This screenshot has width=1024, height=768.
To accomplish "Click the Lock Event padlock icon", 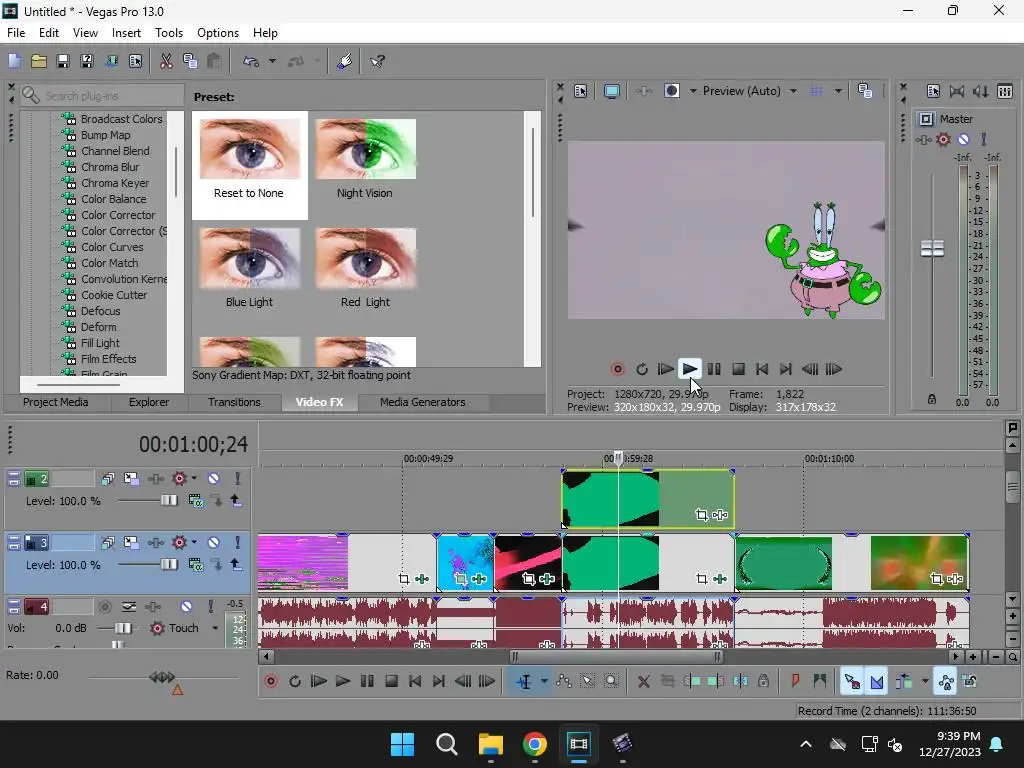I will 763,681.
